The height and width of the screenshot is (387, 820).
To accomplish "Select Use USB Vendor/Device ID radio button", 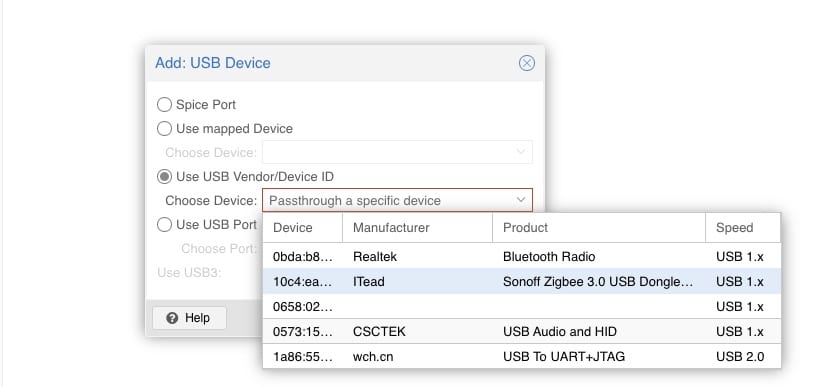I will click(x=164, y=177).
